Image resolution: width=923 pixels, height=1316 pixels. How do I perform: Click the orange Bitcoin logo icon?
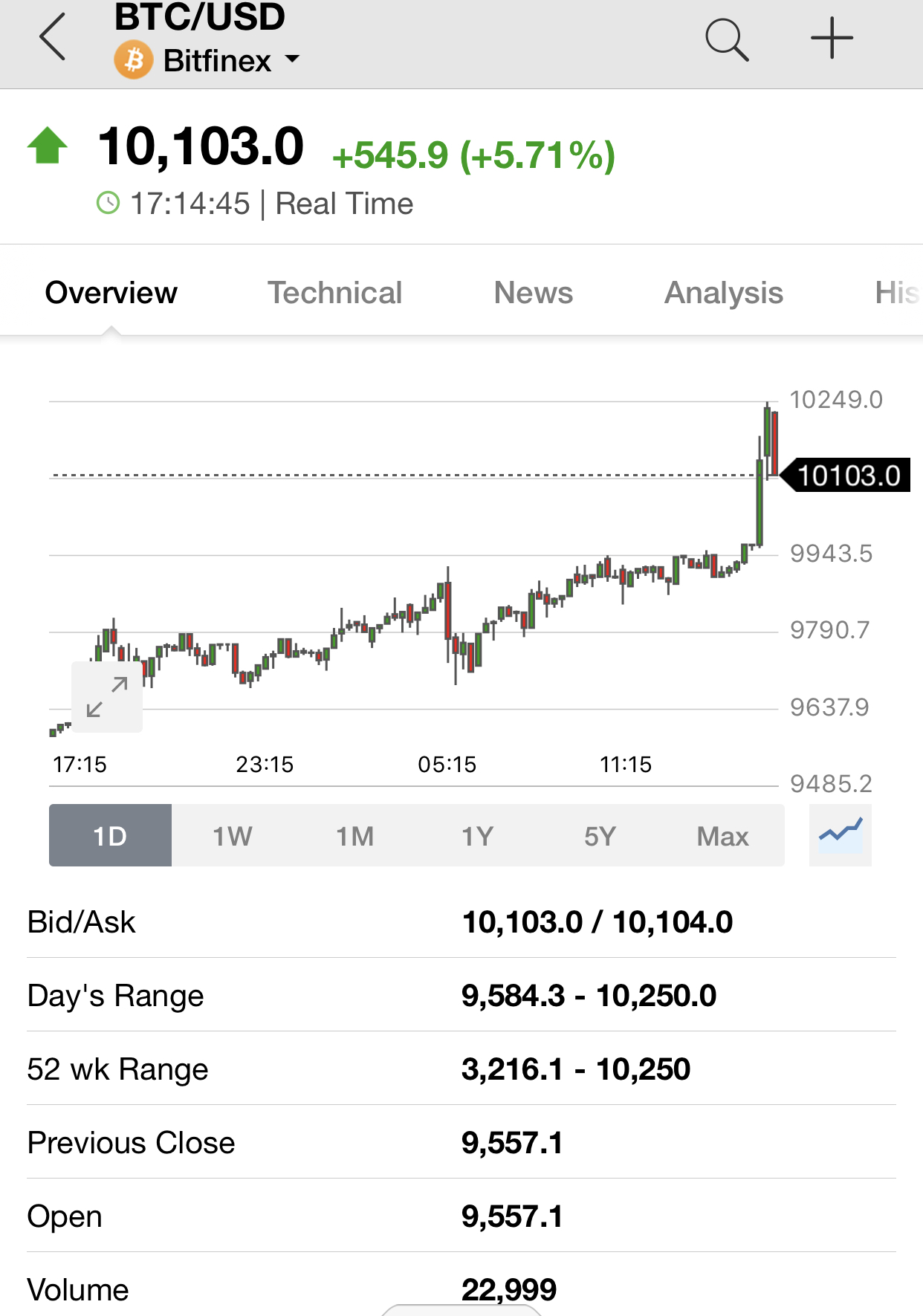(134, 60)
